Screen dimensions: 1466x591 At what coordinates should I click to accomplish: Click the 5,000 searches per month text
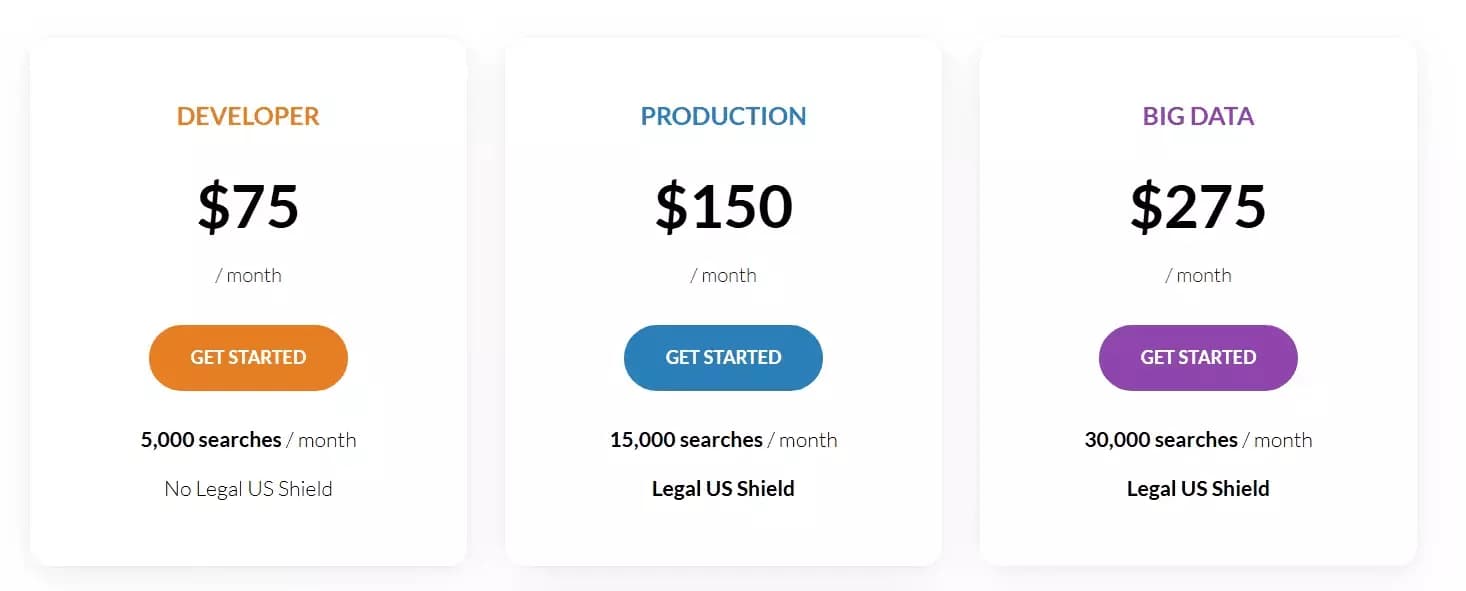tap(247, 439)
